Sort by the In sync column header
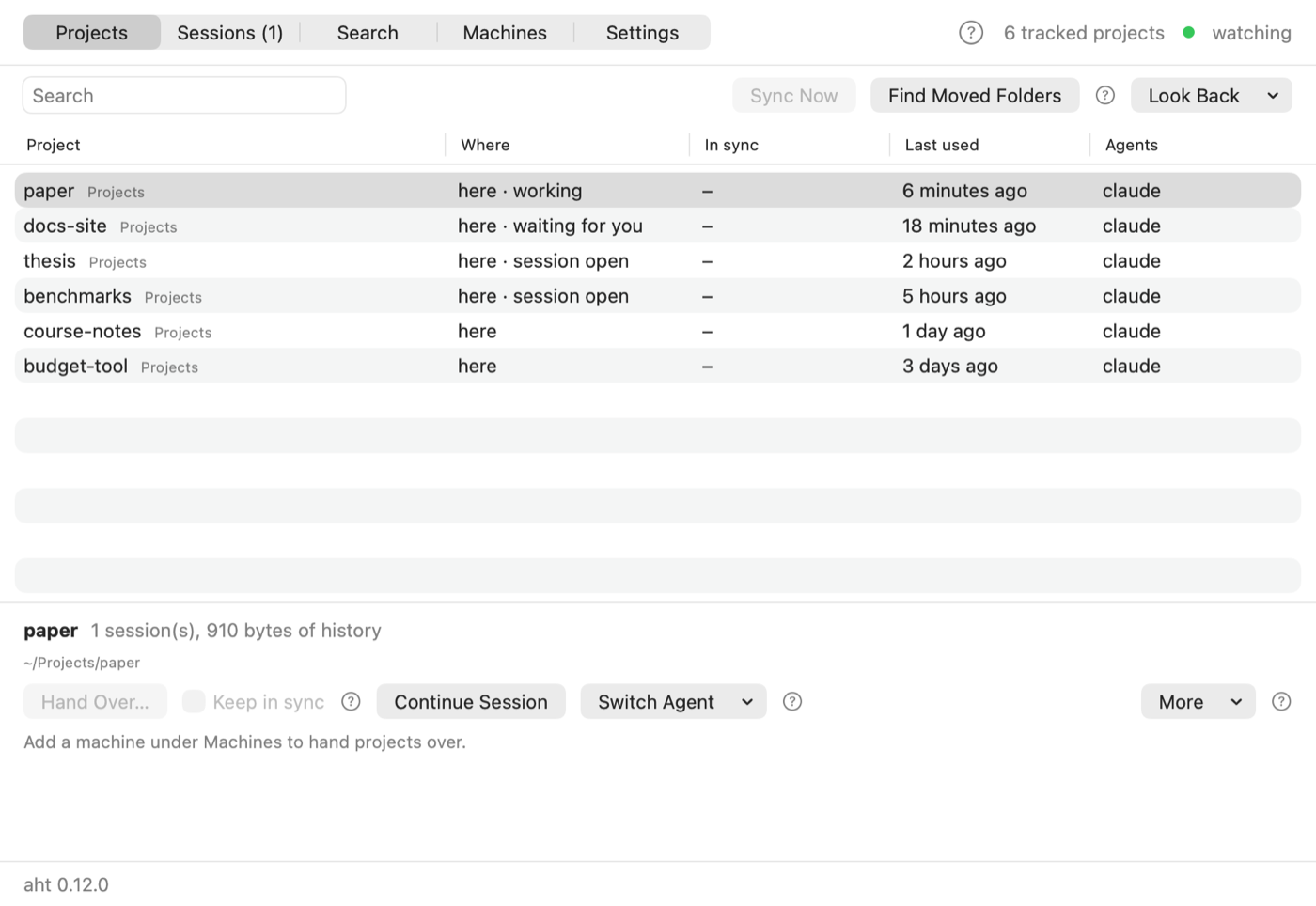 coord(731,145)
